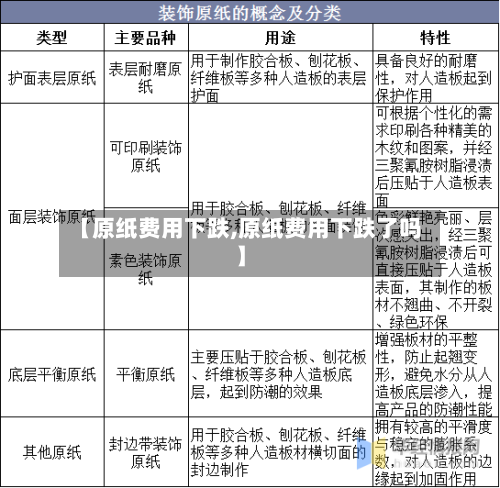The image size is (500, 488).
Task: Click the usage cell ending 封边制作
Action: [280, 452]
